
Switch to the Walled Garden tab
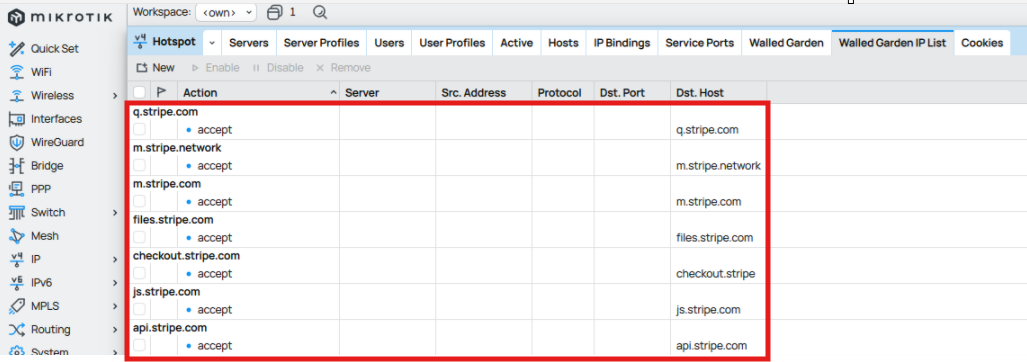pos(786,43)
